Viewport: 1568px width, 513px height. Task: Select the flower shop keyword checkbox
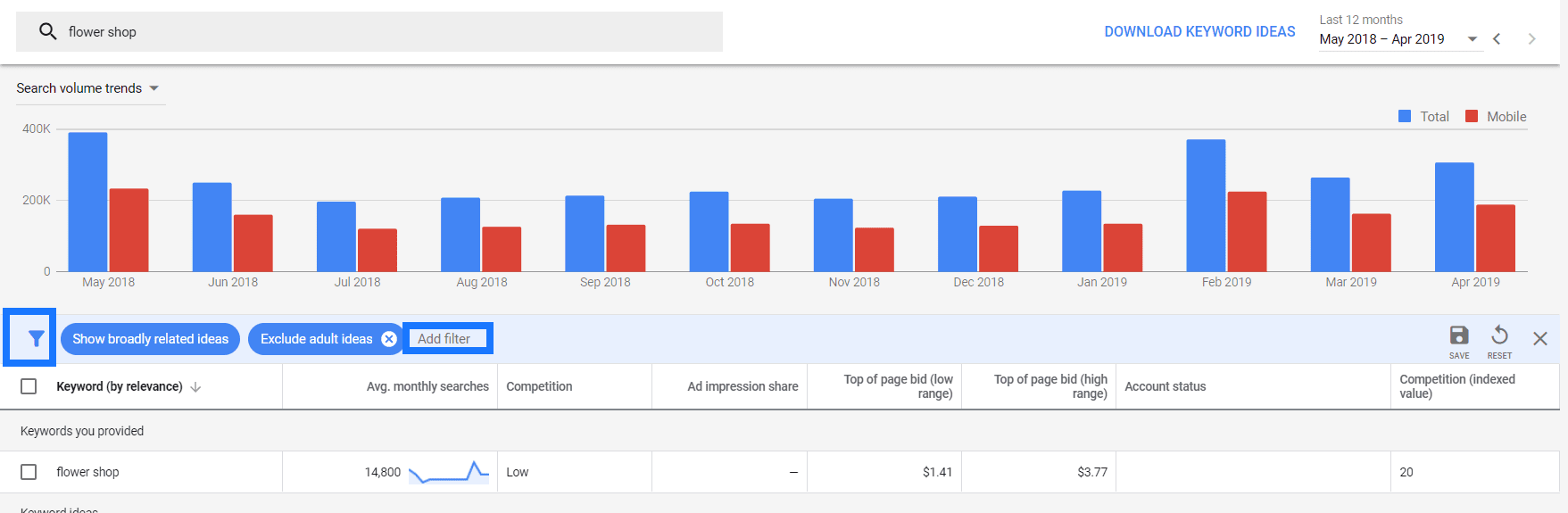(x=29, y=472)
